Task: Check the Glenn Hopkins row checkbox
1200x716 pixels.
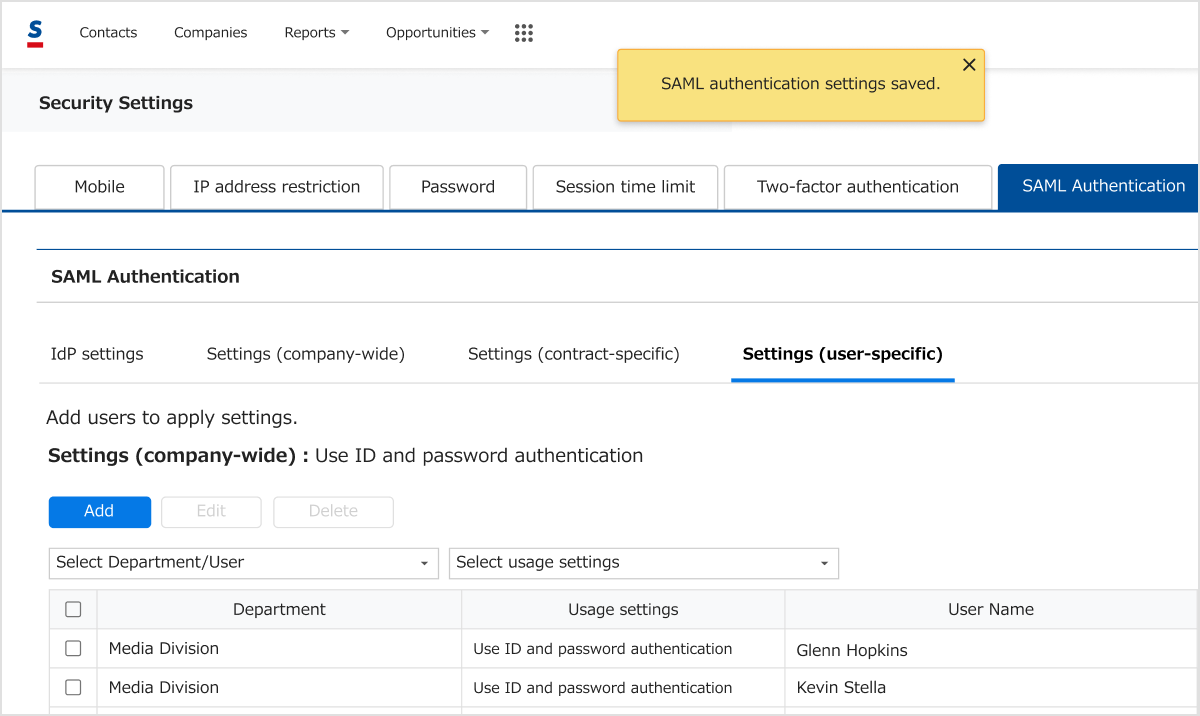Action: 73,649
